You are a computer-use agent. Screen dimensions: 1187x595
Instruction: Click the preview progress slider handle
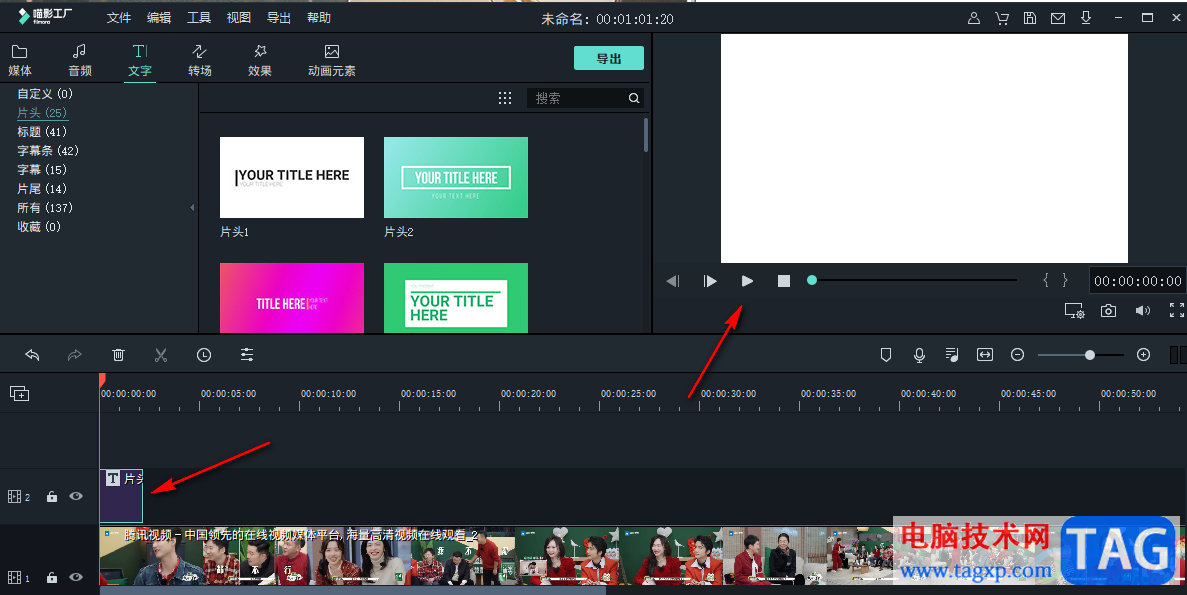[812, 280]
